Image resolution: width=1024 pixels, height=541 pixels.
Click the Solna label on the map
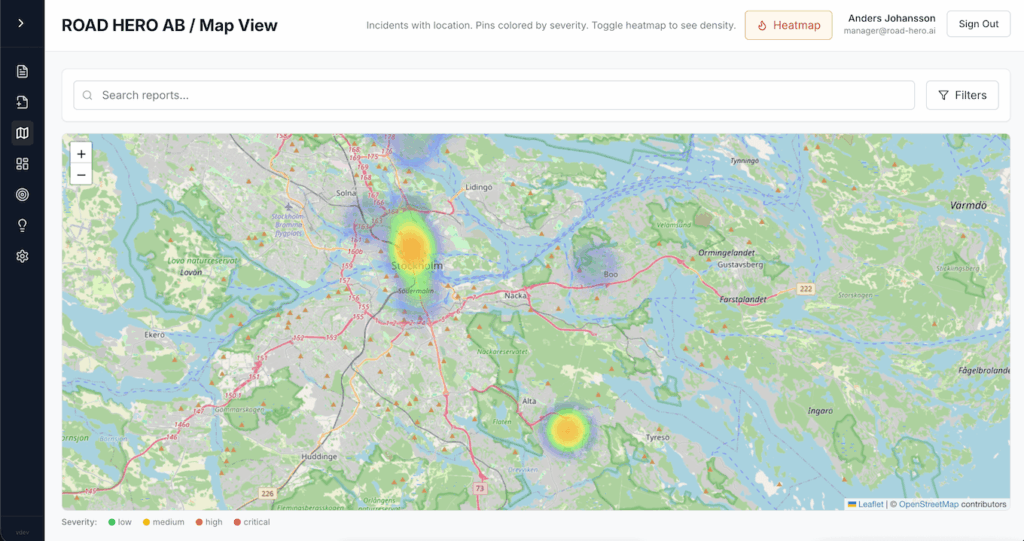[346, 193]
